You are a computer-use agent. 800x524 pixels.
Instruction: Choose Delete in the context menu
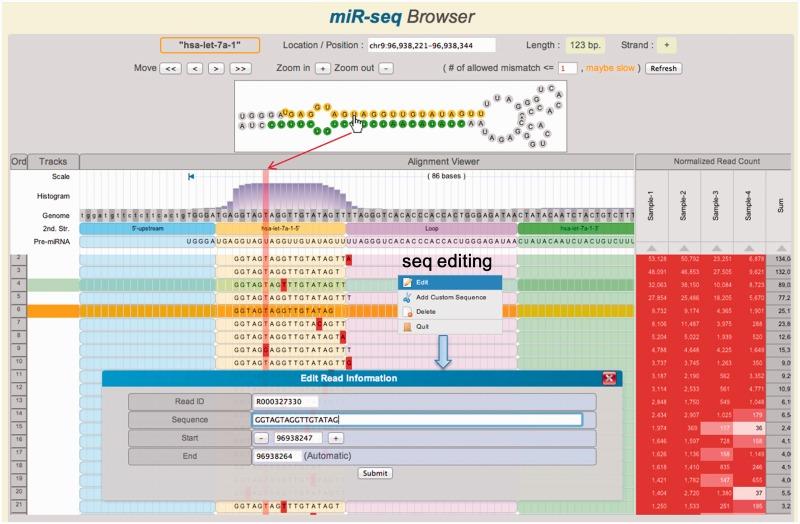(x=450, y=312)
